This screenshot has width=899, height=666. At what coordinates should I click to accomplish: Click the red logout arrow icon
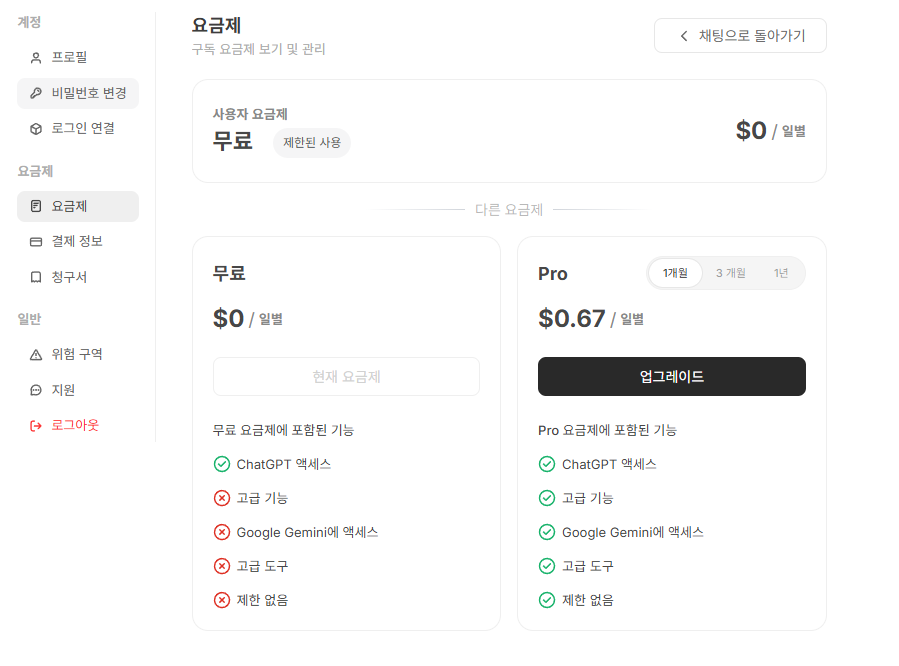pyautogui.click(x=36, y=425)
